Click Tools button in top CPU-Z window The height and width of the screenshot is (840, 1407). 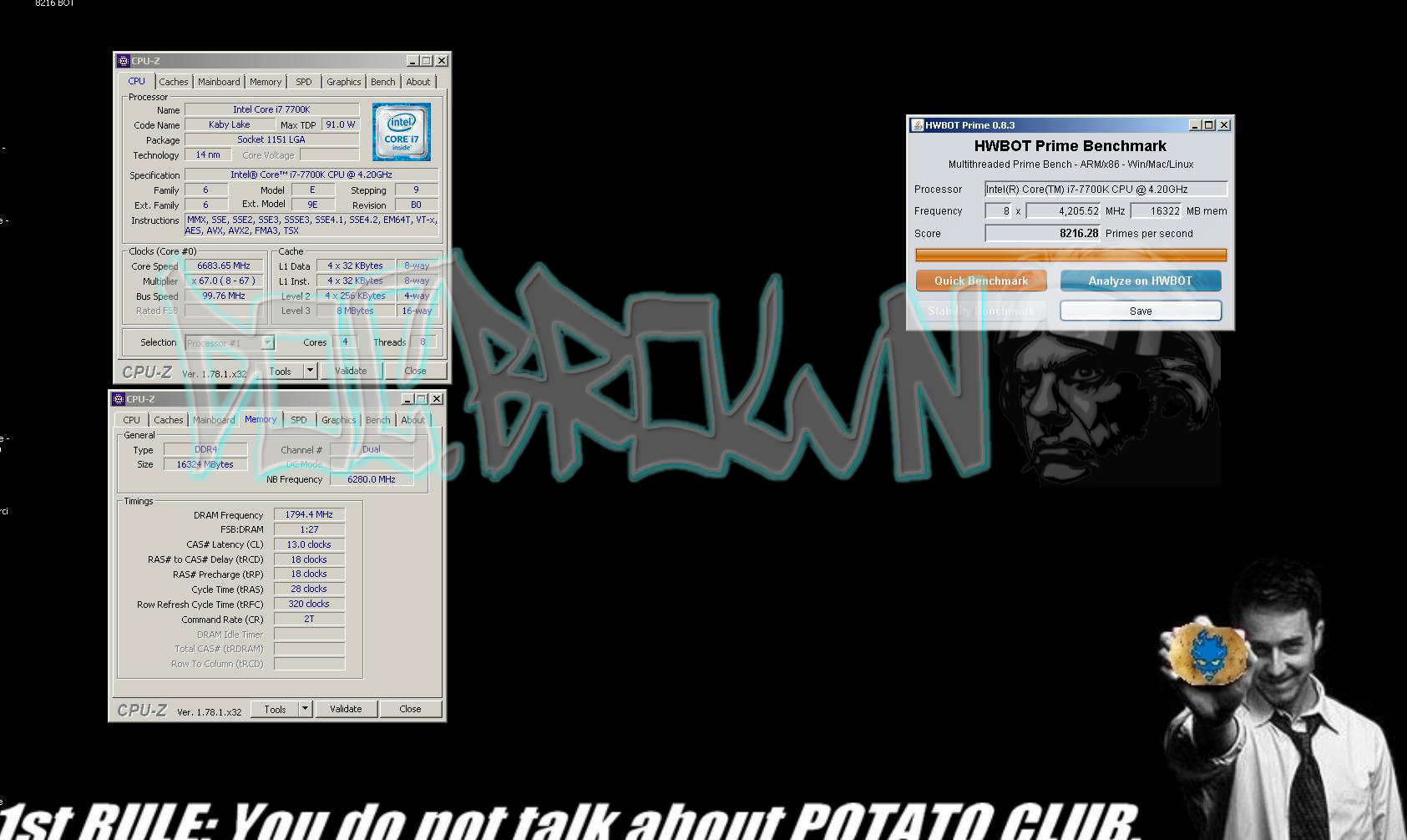click(x=281, y=371)
